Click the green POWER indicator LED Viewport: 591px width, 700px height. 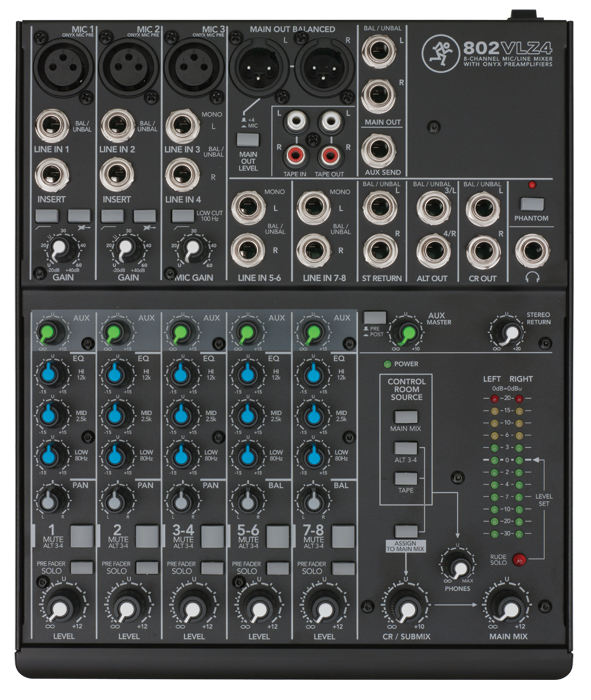(x=387, y=364)
